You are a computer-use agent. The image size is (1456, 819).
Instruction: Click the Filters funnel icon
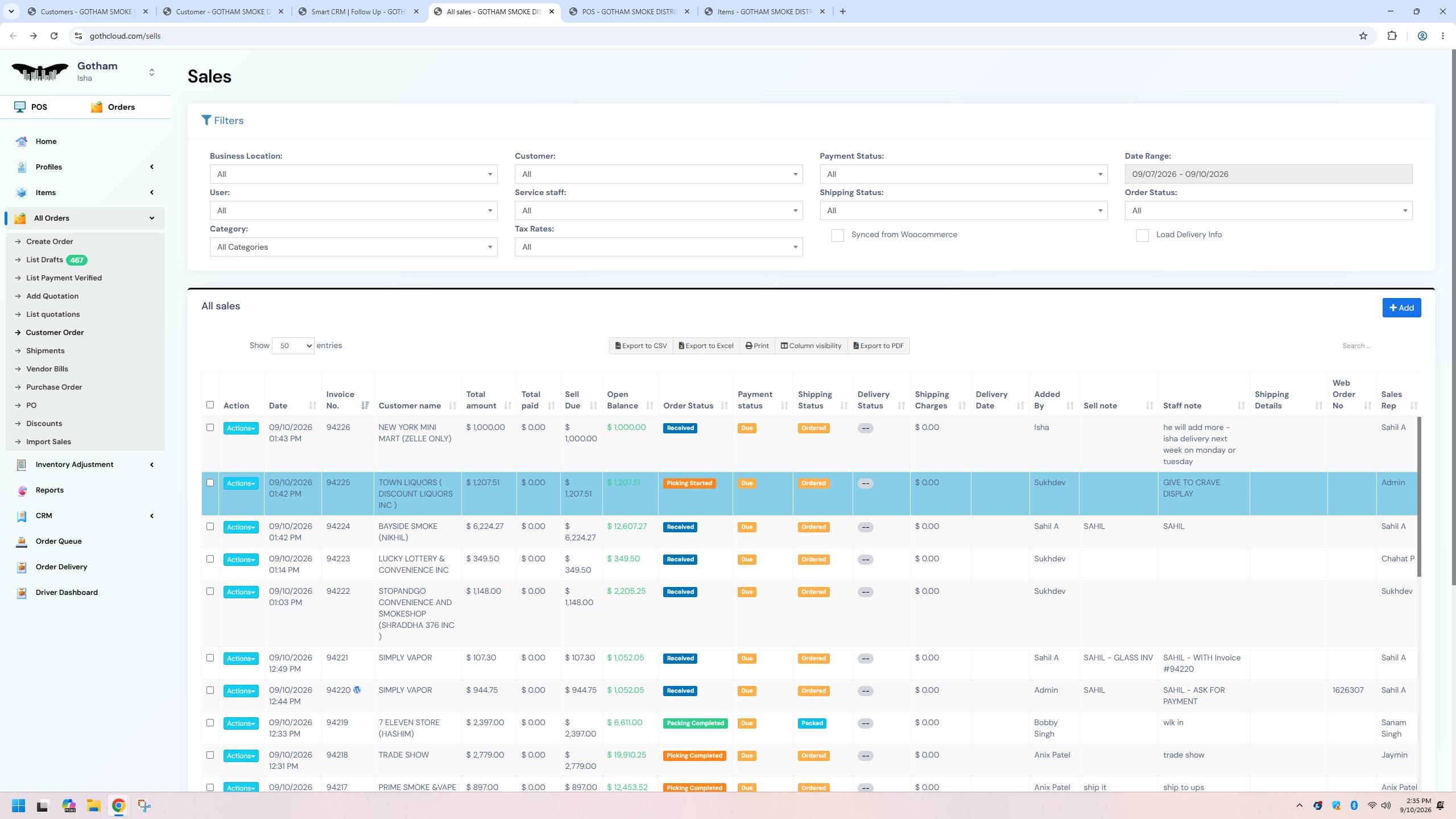click(206, 121)
